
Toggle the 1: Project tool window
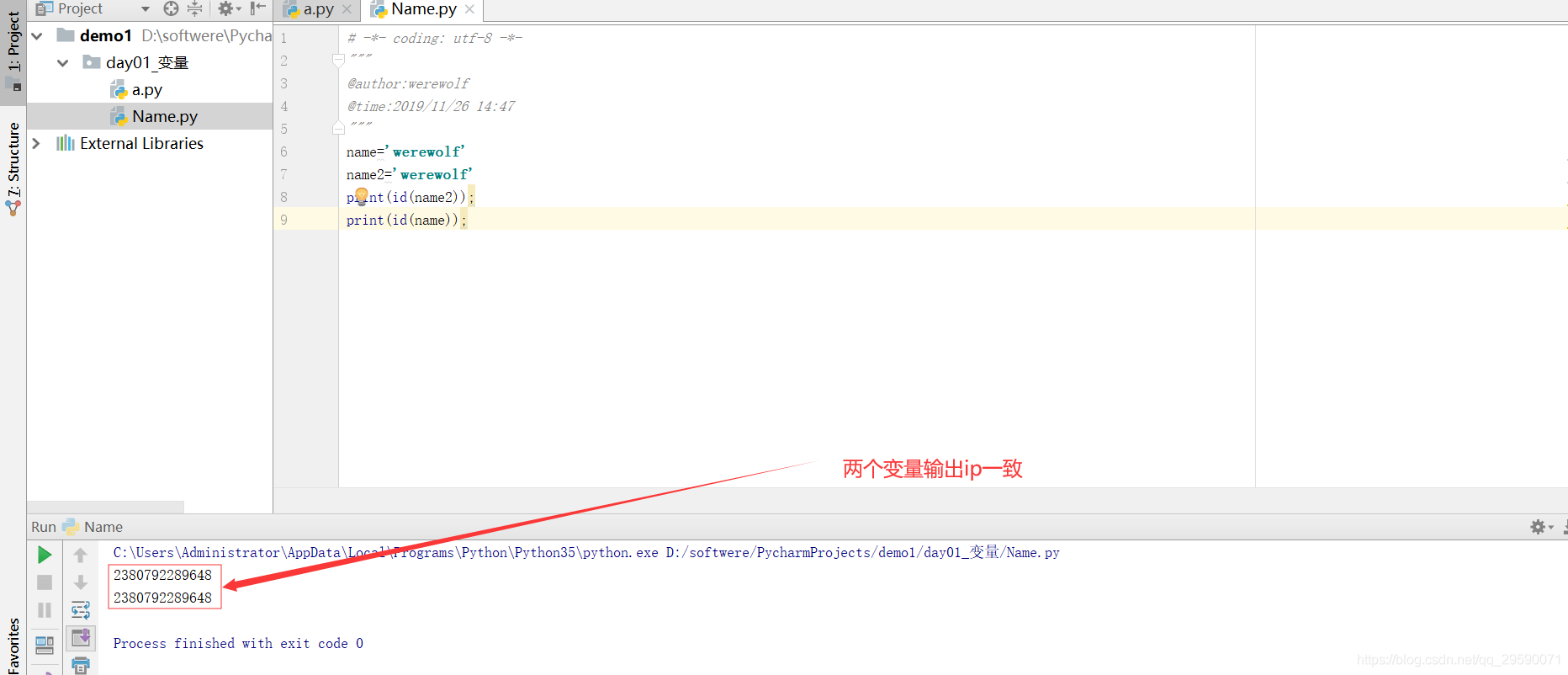coord(13,50)
